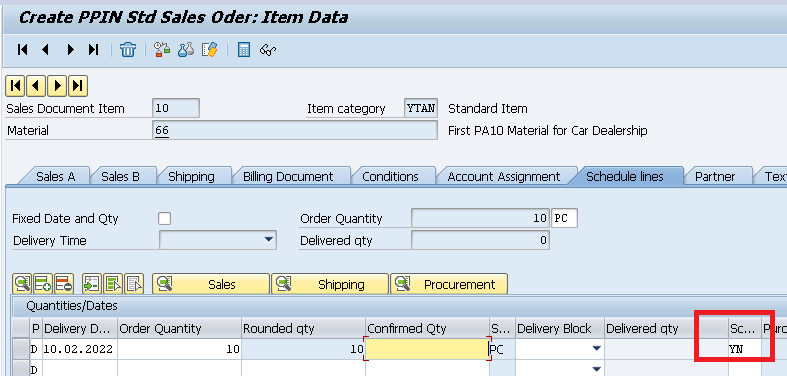Switch to the Shipping tab

(191, 177)
